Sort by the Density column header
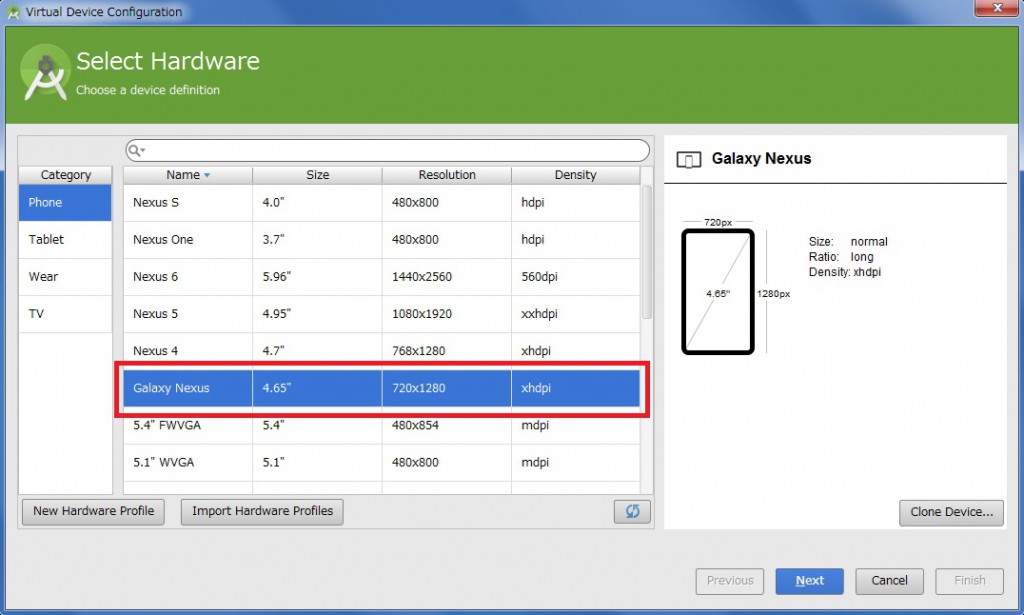1024x615 pixels. point(575,175)
